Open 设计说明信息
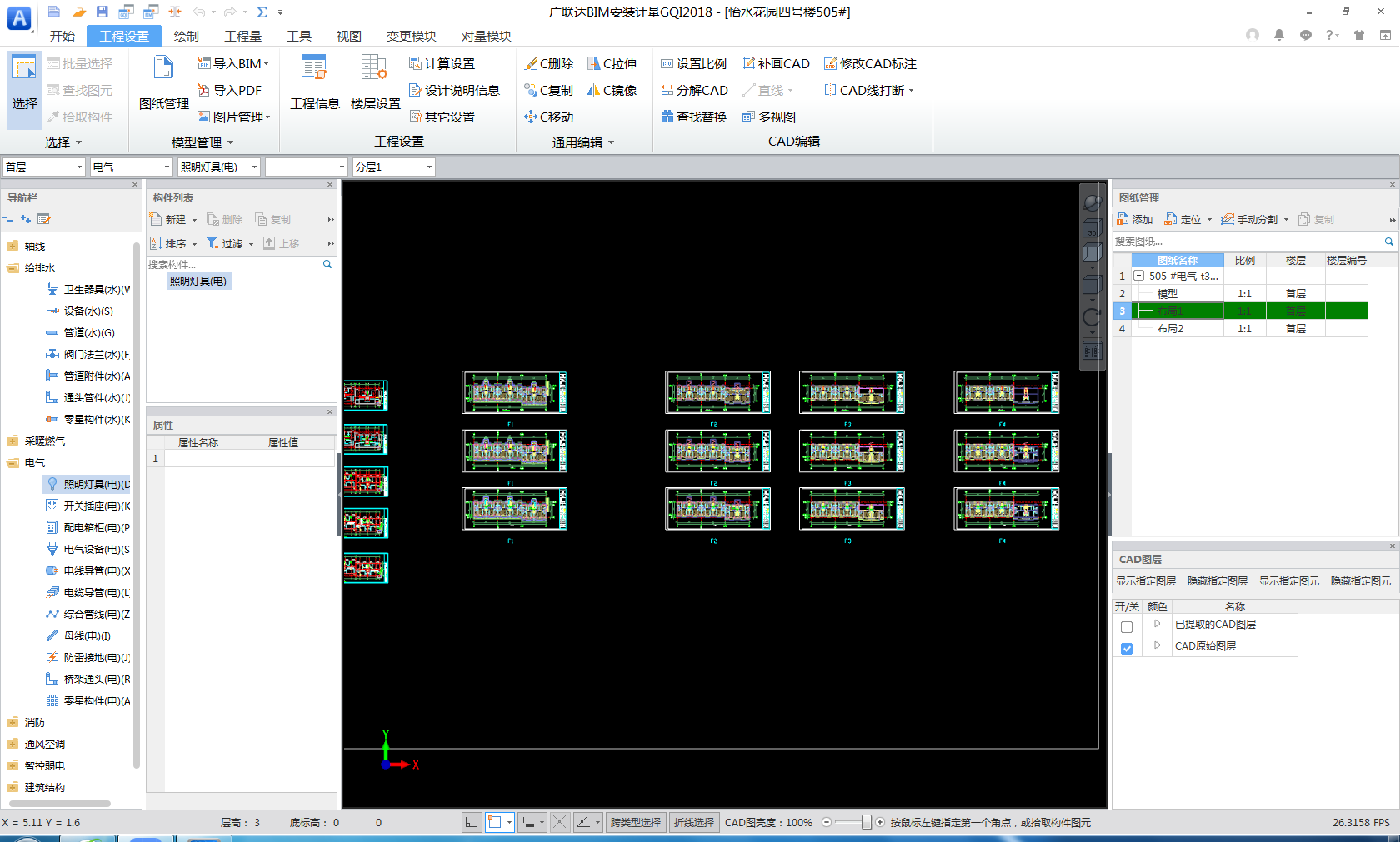Viewport: 1400px width, 842px height. point(454,90)
